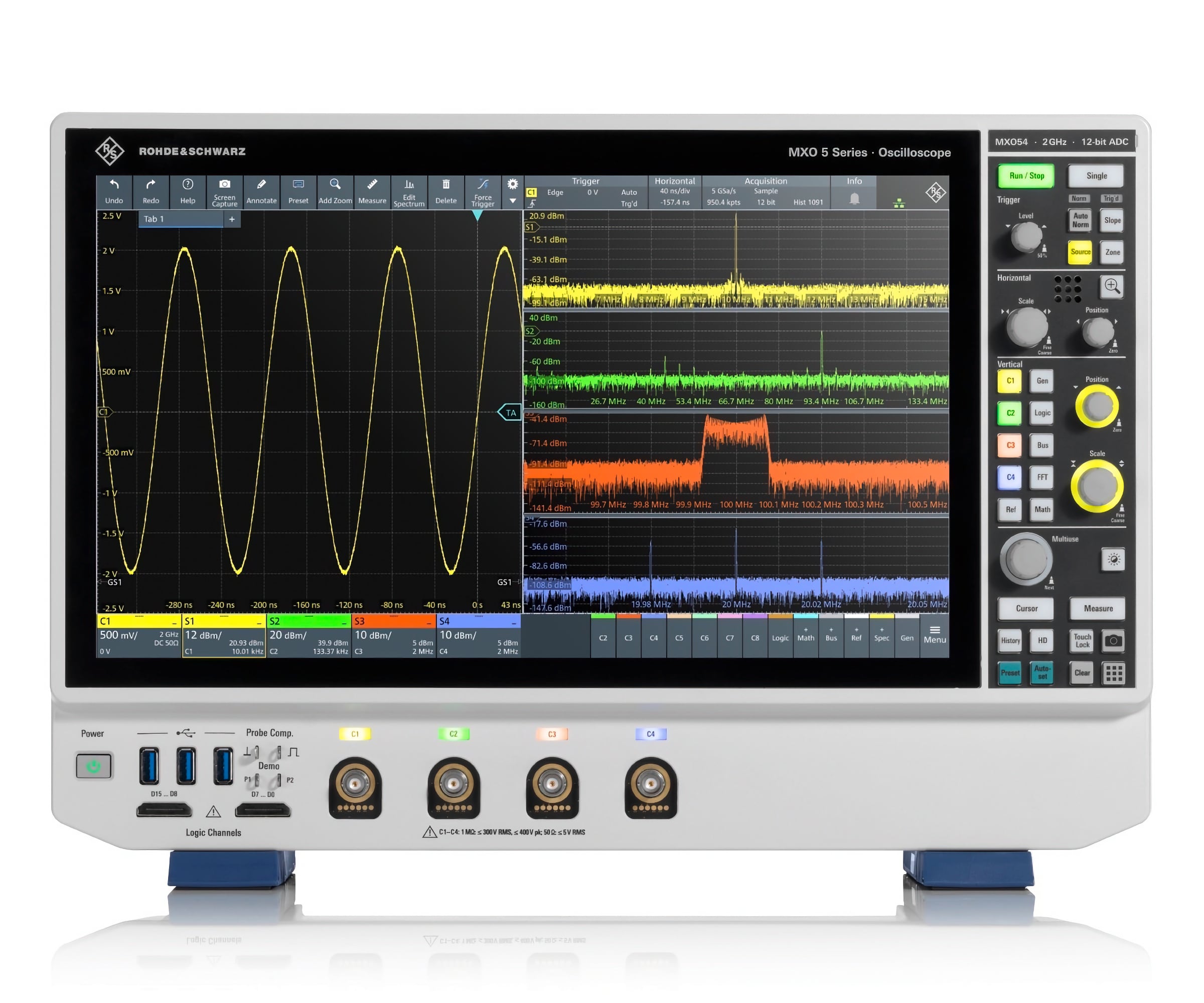Tap the Redo arrow icon

click(x=151, y=185)
